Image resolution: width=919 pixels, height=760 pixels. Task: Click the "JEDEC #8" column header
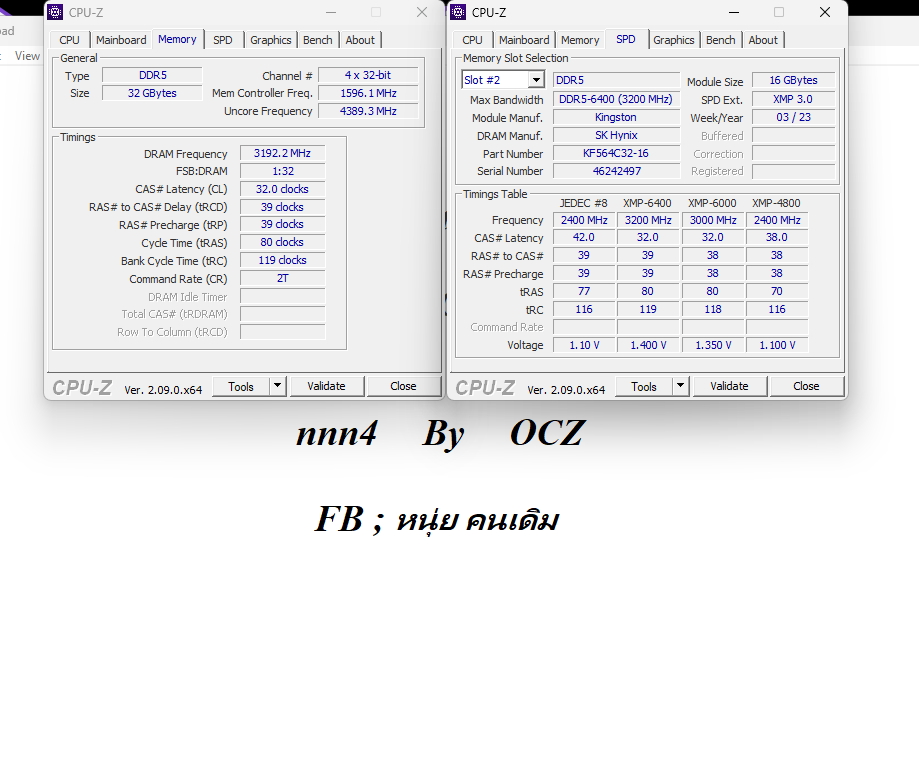[584, 203]
